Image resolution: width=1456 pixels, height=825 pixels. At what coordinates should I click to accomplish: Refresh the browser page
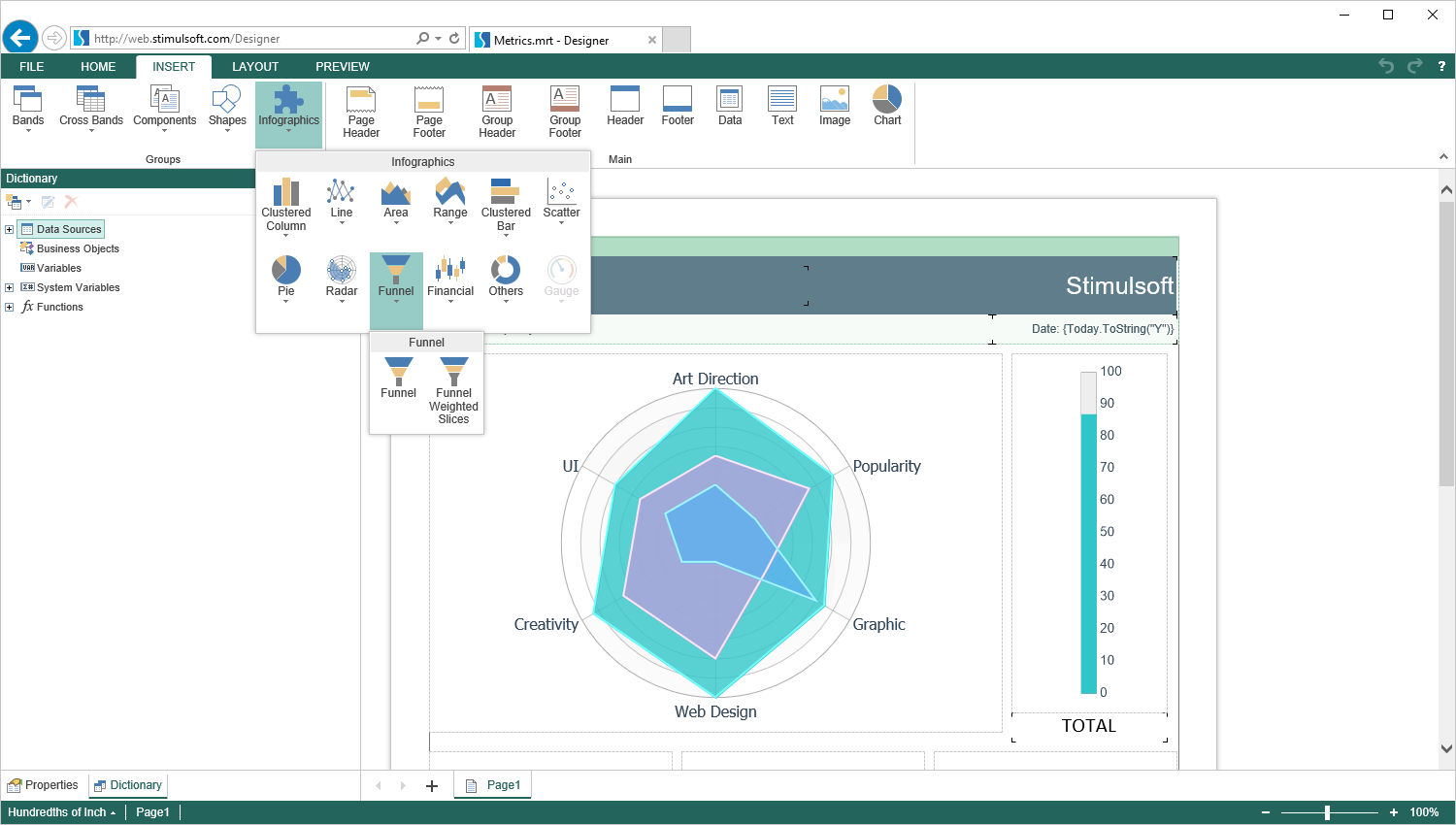pos(454,39)
